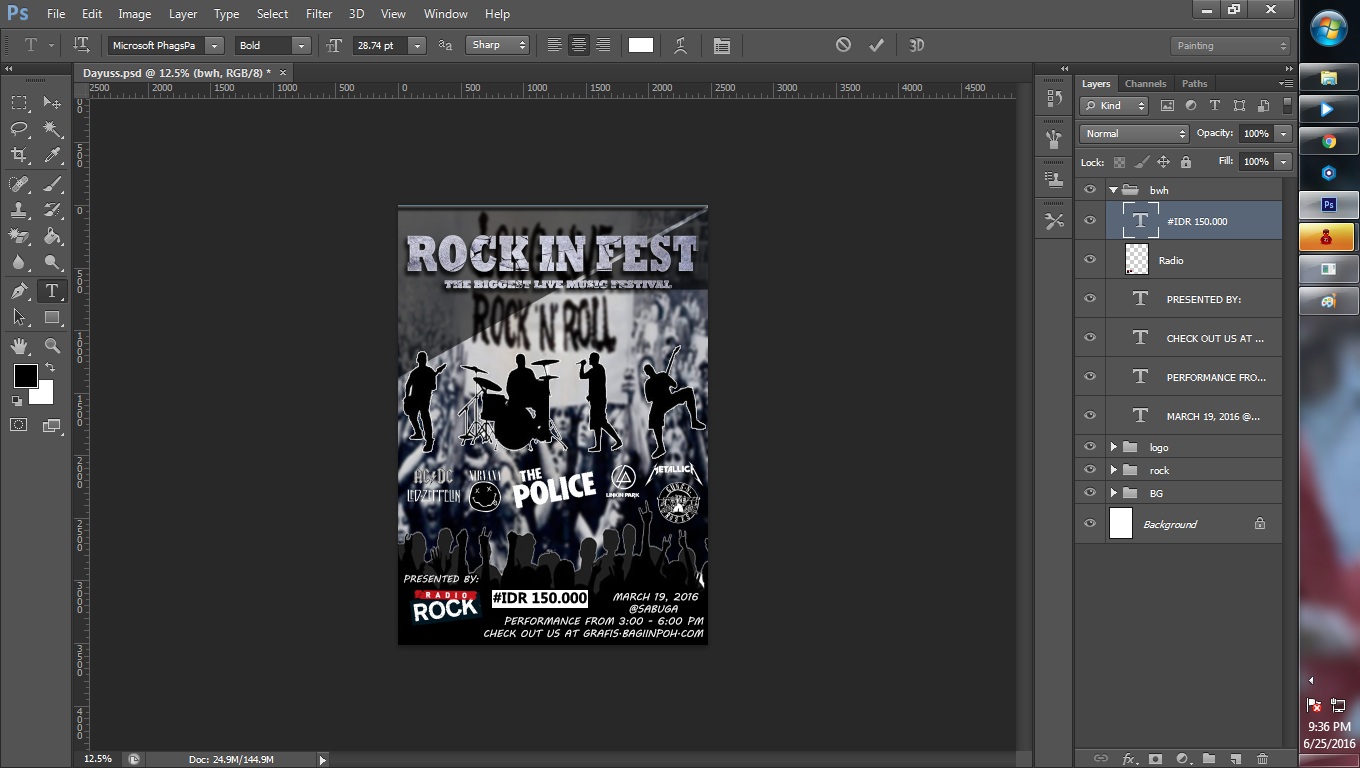Expand the logo layer group
Screen dimensions: 1360x768
pos(1113,446)
